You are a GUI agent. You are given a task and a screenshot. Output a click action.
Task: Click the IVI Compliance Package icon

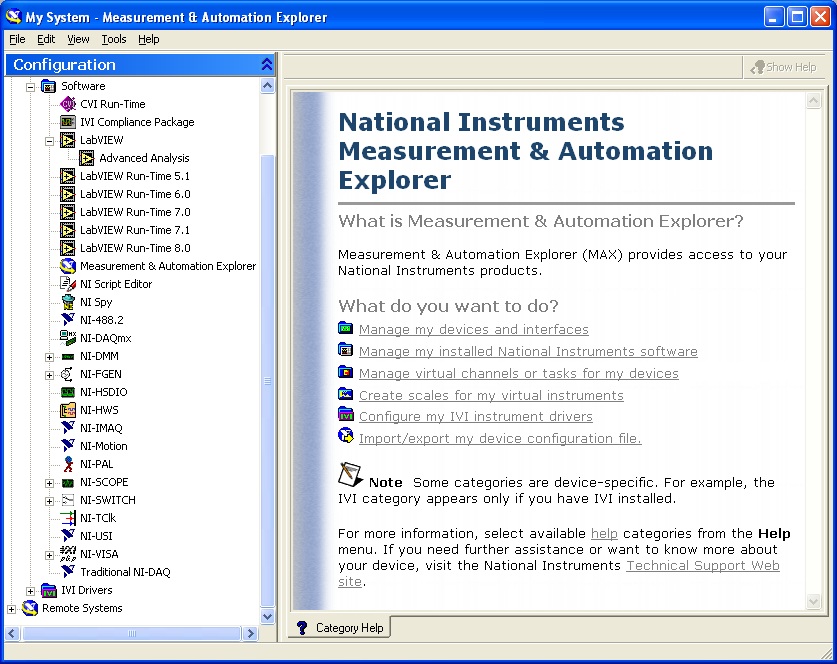68,122
